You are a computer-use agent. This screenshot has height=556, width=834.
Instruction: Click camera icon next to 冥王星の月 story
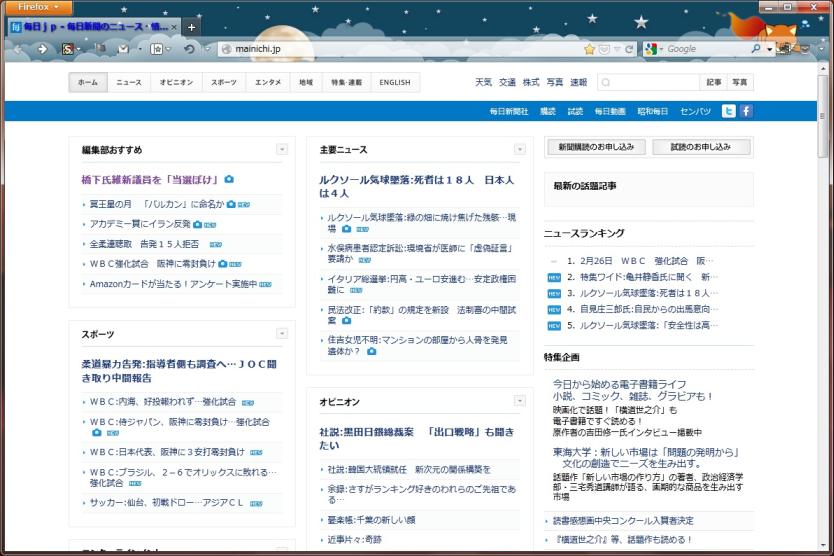[231, 204]
